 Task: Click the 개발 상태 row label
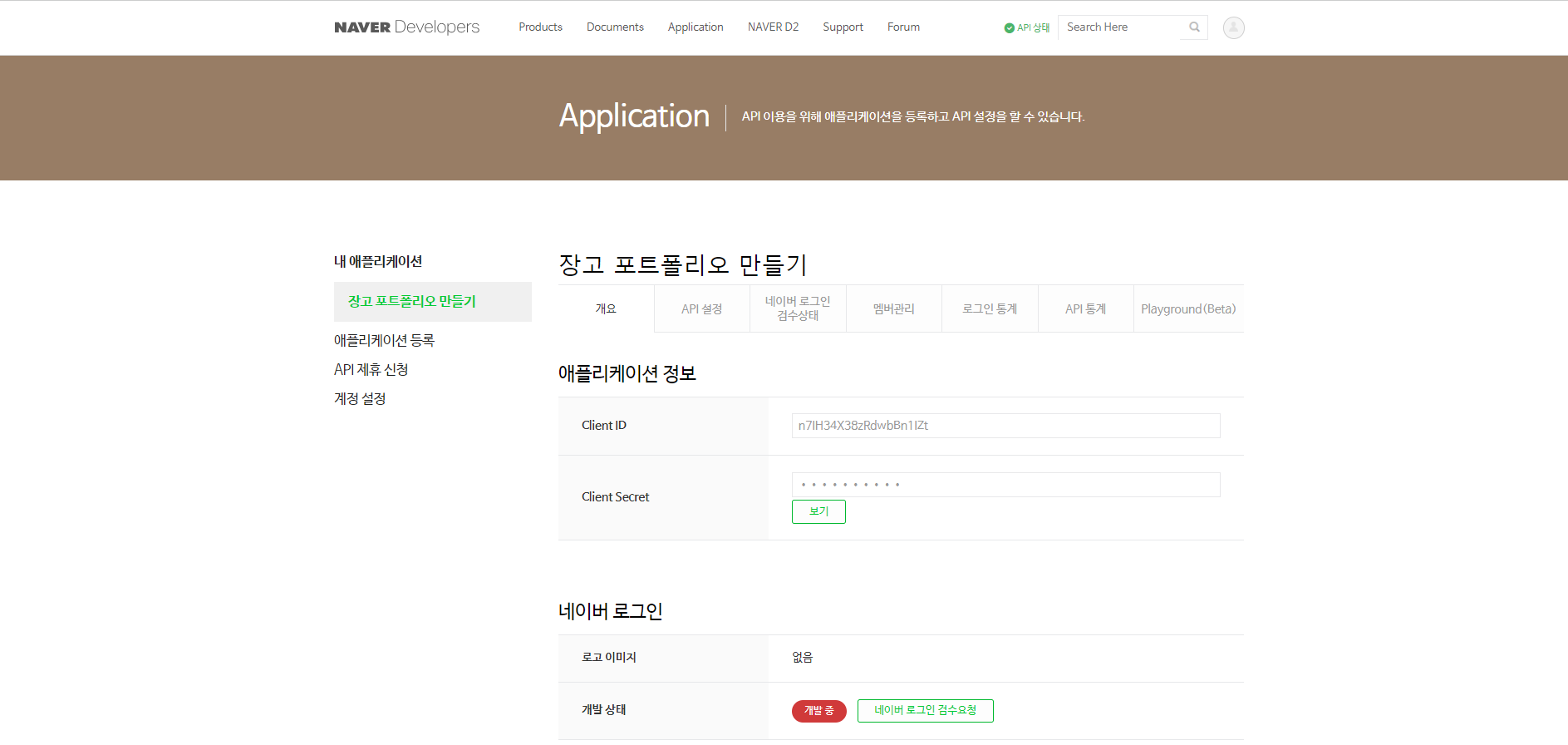pos(603,709)
